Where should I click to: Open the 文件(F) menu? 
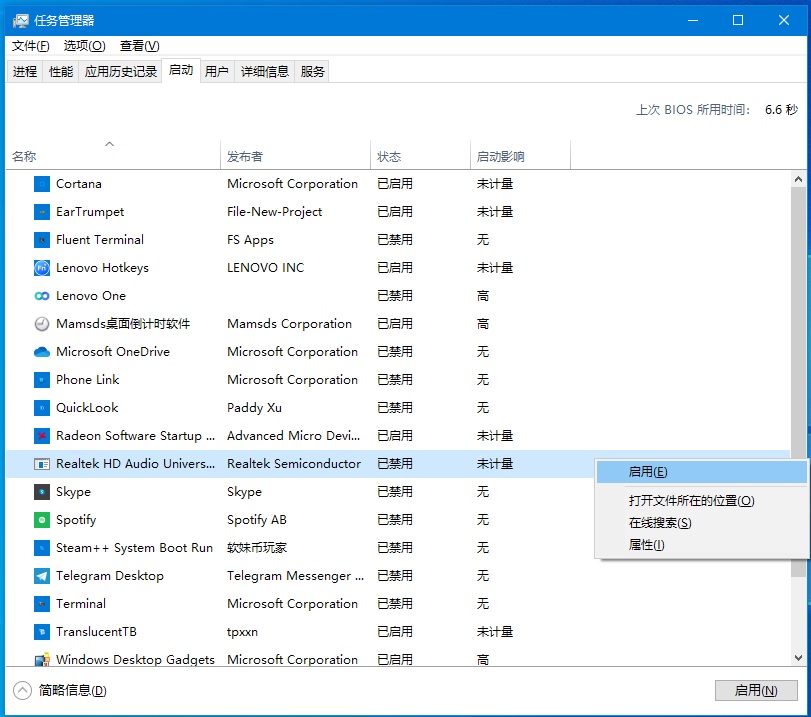pos(31,46)
